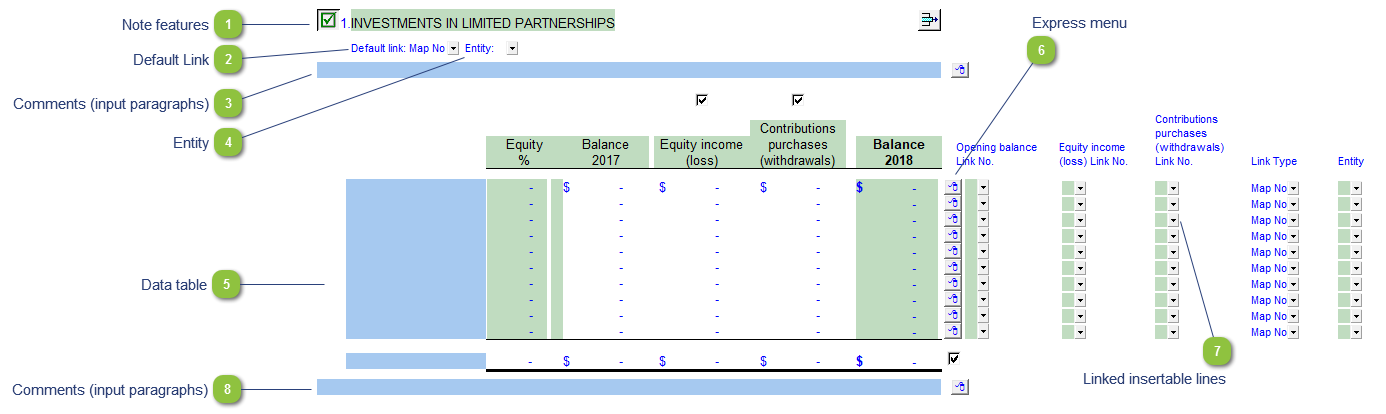
Task: Open the express menu for the bottom comments paragraph
Action: (959, 386)
